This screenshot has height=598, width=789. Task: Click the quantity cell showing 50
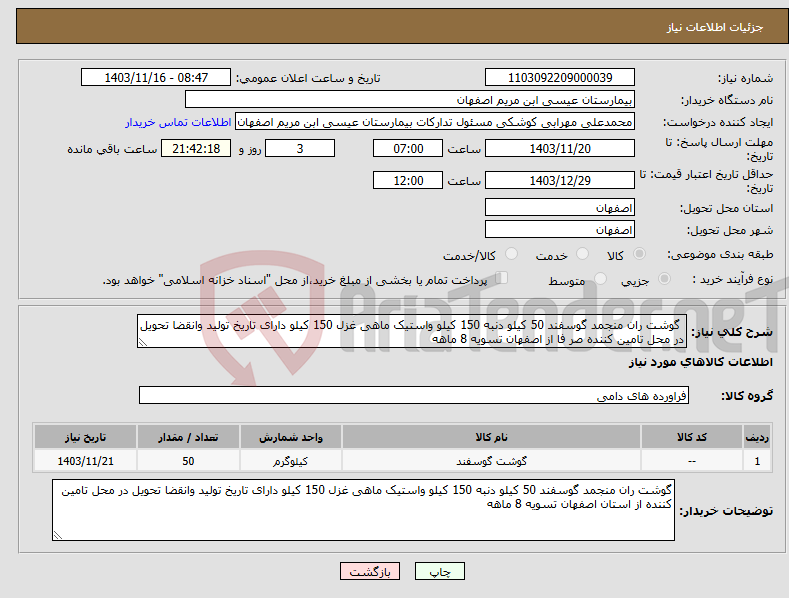pyautogui.click(x=188, y=461)
